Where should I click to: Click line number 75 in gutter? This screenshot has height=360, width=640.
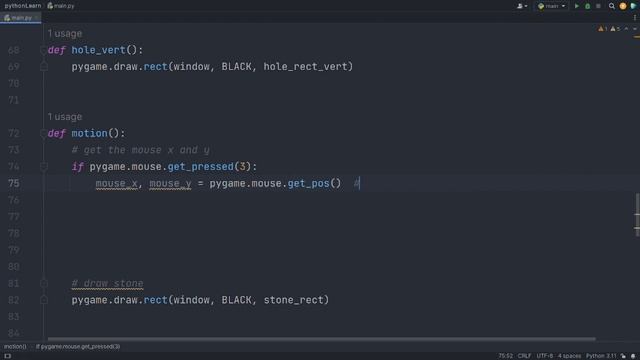13,183
